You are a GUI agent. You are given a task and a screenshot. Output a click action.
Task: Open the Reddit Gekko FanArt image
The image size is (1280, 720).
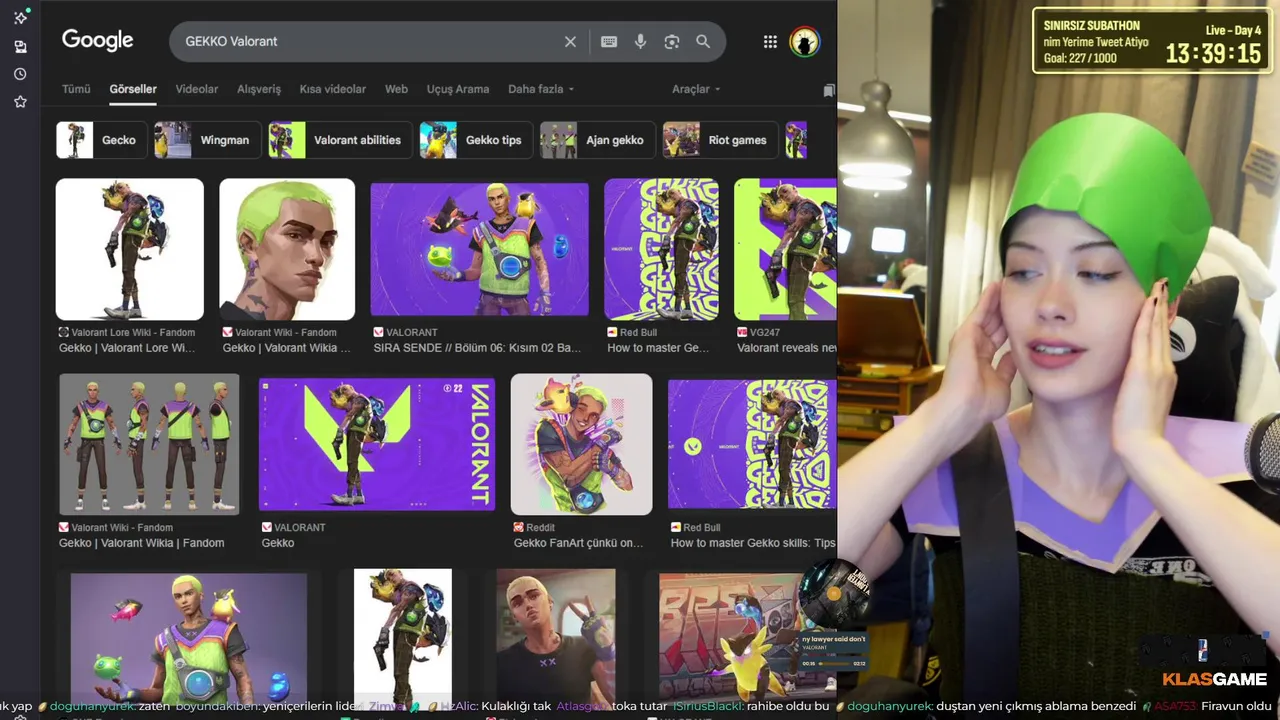click(582, 444)
